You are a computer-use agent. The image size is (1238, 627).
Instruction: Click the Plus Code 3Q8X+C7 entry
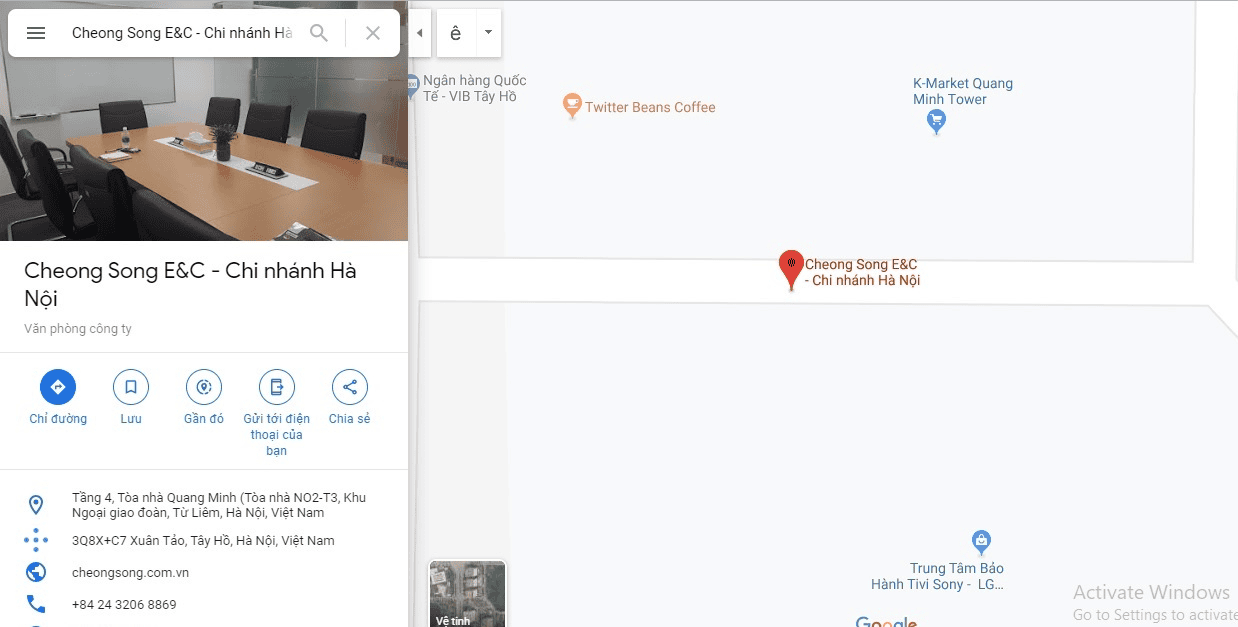203,541
